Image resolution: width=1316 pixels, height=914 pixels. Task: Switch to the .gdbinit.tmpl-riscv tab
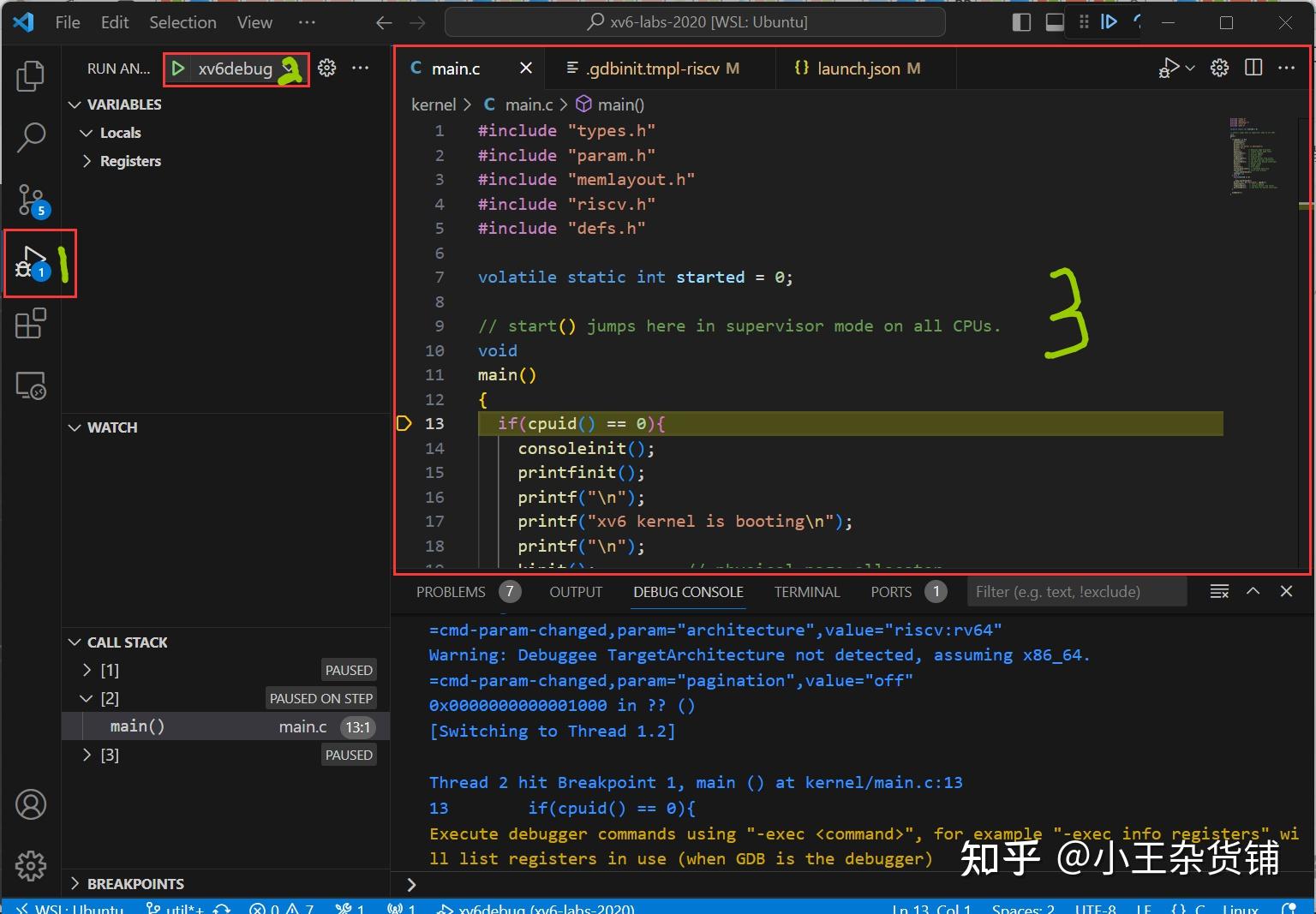pyautogui.click(x=653, y=69)
